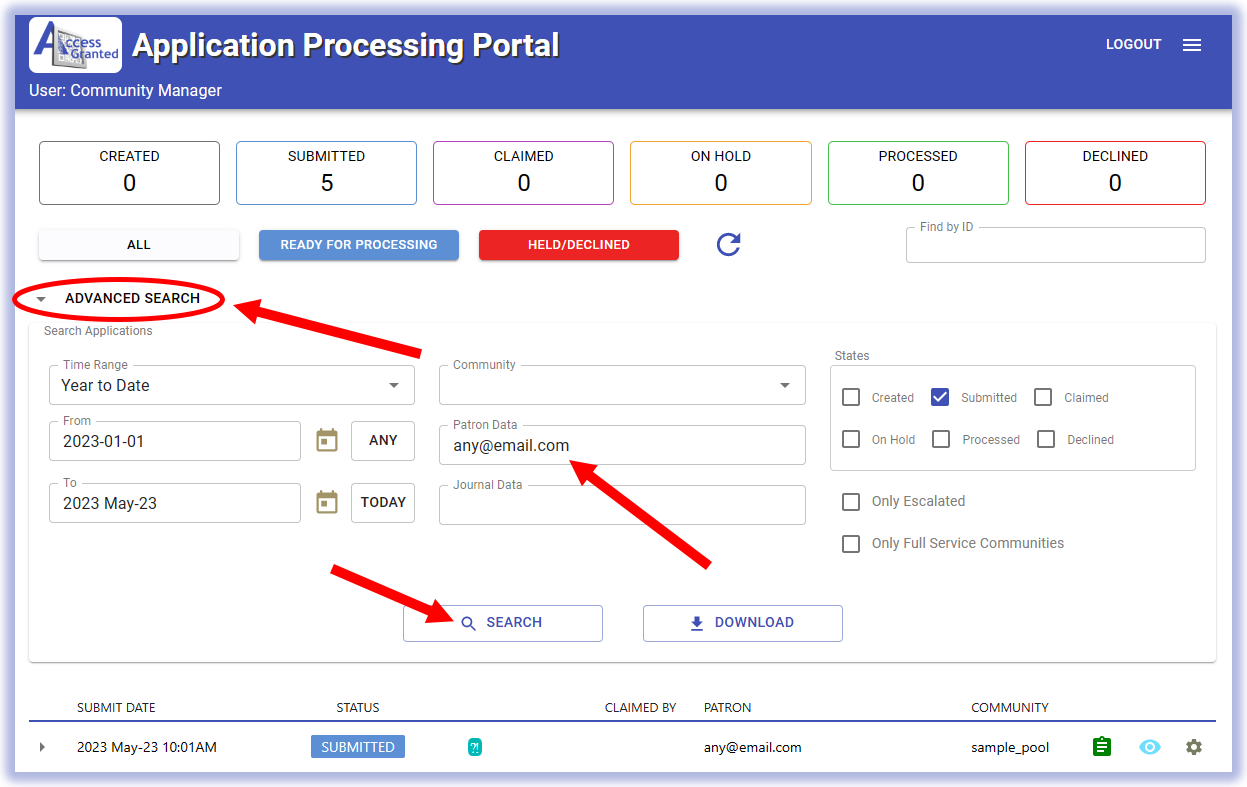Uncheck the Submitted state checkbox

[x=940, y=397]
